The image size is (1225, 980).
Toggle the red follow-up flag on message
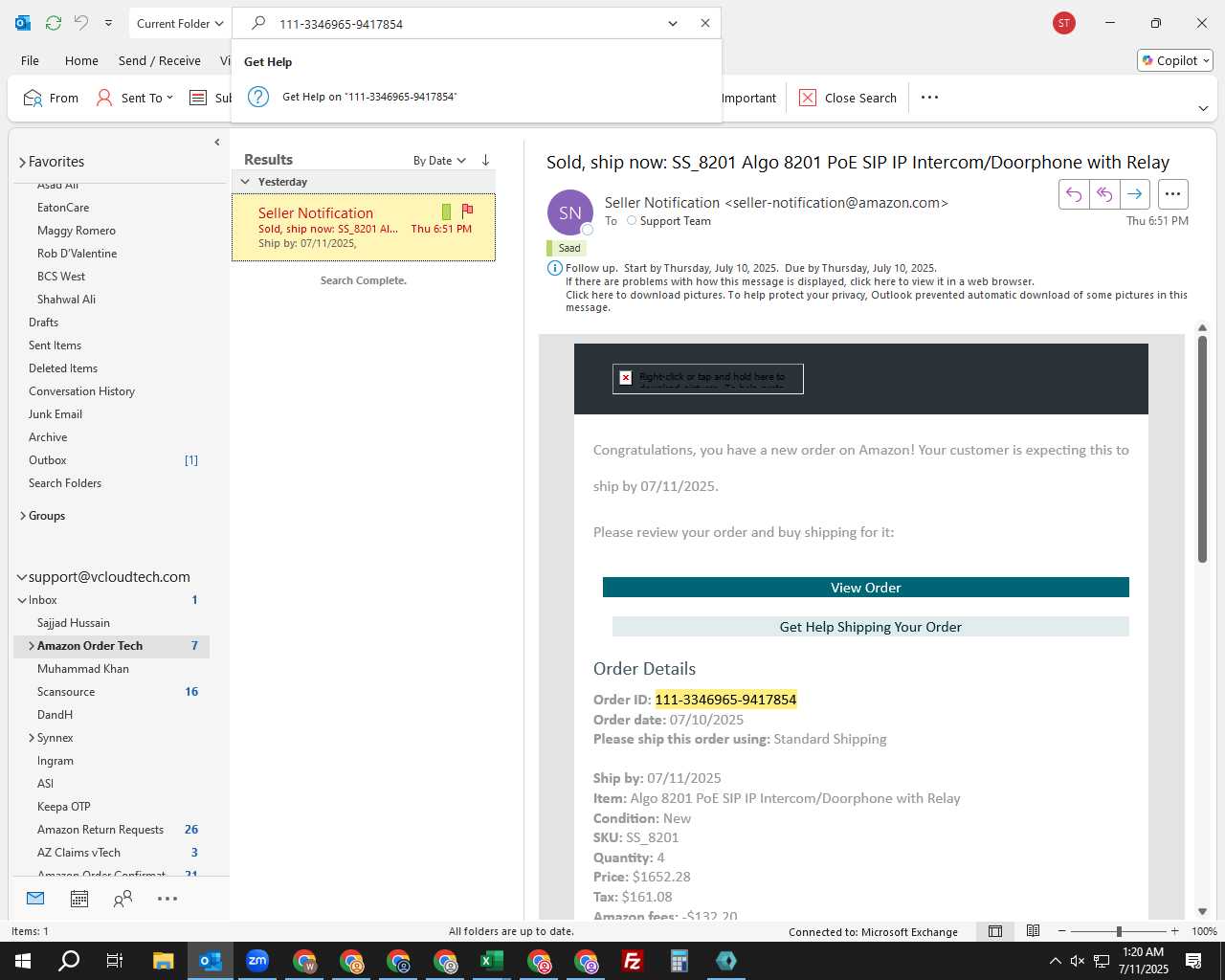pos(468,211)
